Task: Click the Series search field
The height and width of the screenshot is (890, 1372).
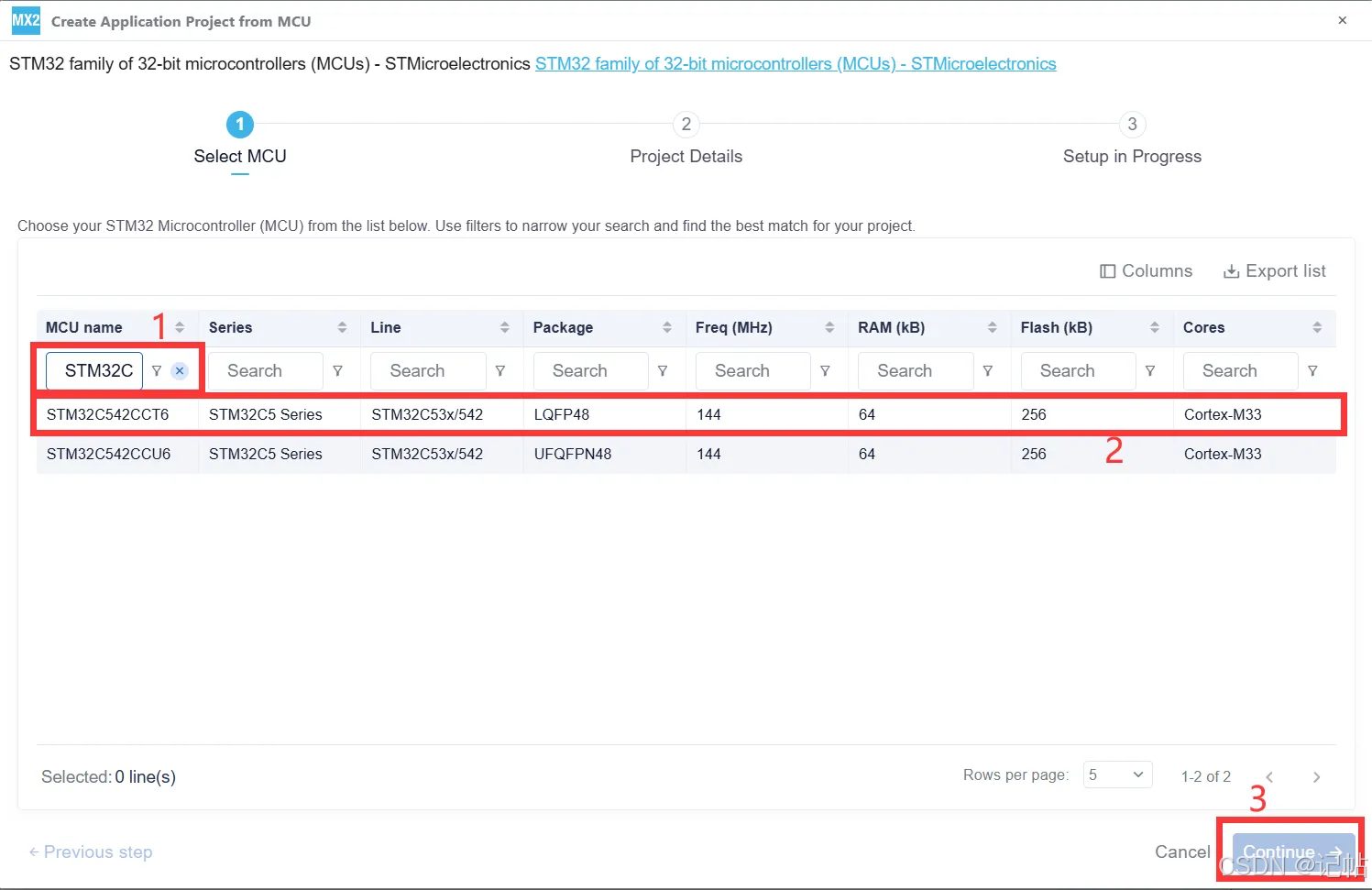Action: (x=266, y=371)
